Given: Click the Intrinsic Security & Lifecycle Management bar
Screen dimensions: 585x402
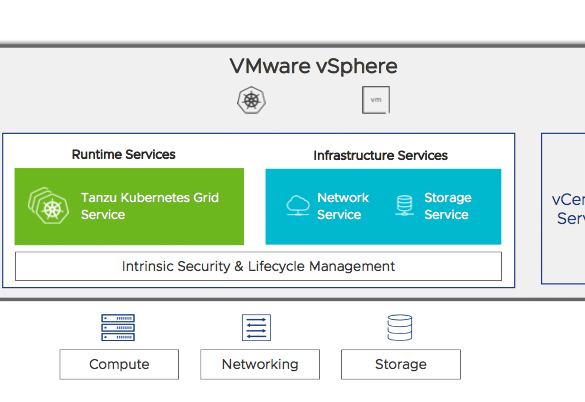Looking at the screenshot, I should pyautogui.click(x=258, y=266).
